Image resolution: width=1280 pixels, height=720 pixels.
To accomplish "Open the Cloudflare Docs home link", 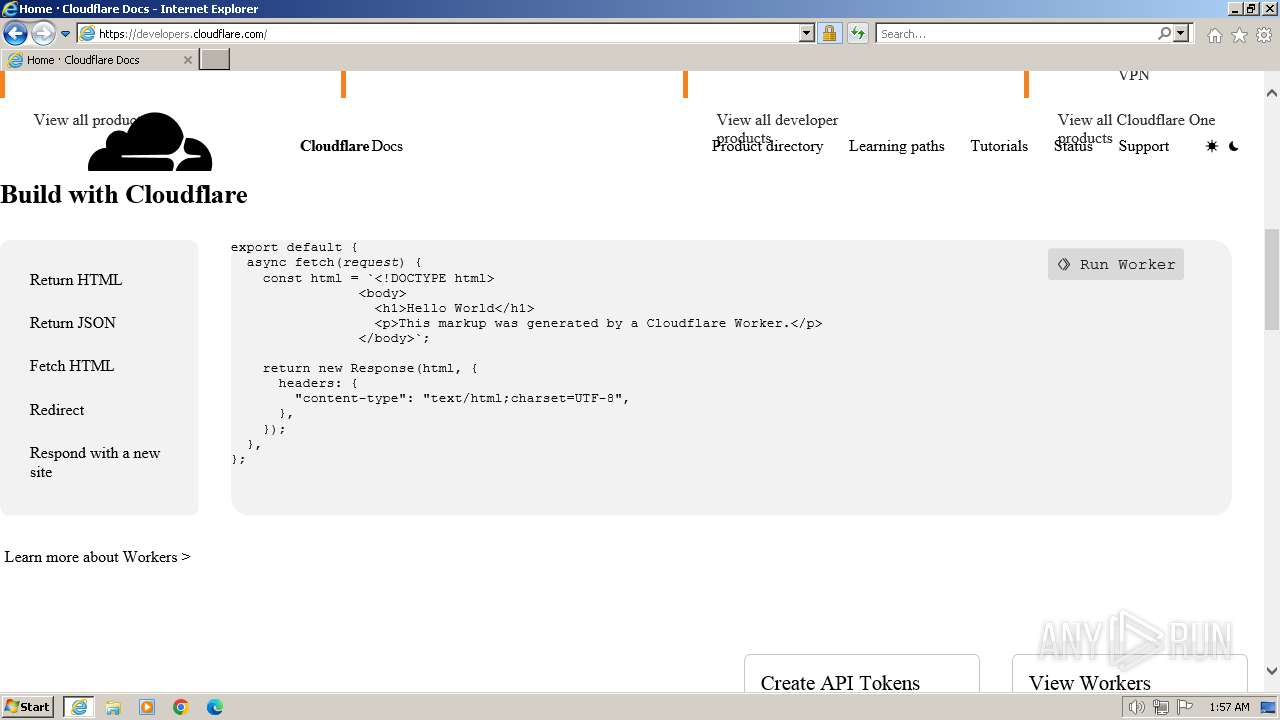I will click(351, 146).
